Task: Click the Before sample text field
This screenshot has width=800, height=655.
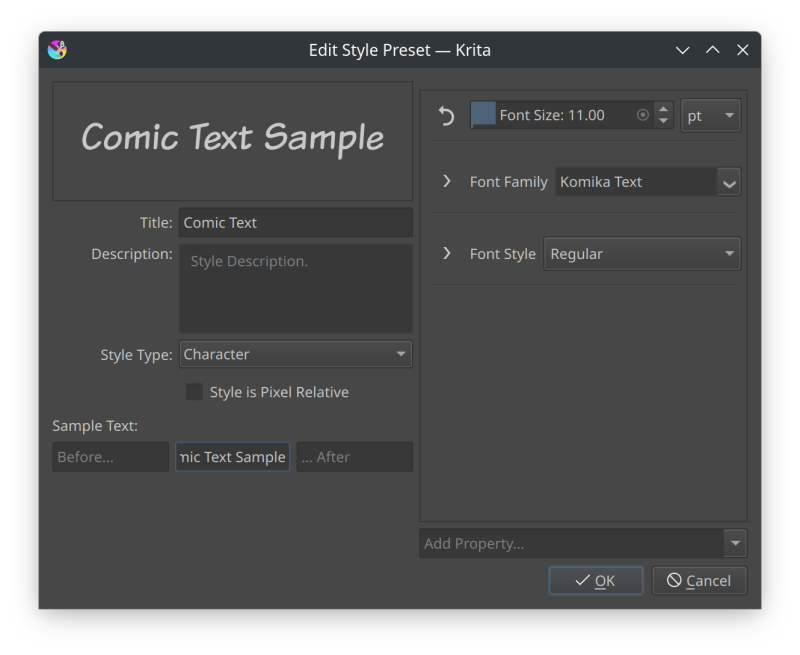Action: 110,456
